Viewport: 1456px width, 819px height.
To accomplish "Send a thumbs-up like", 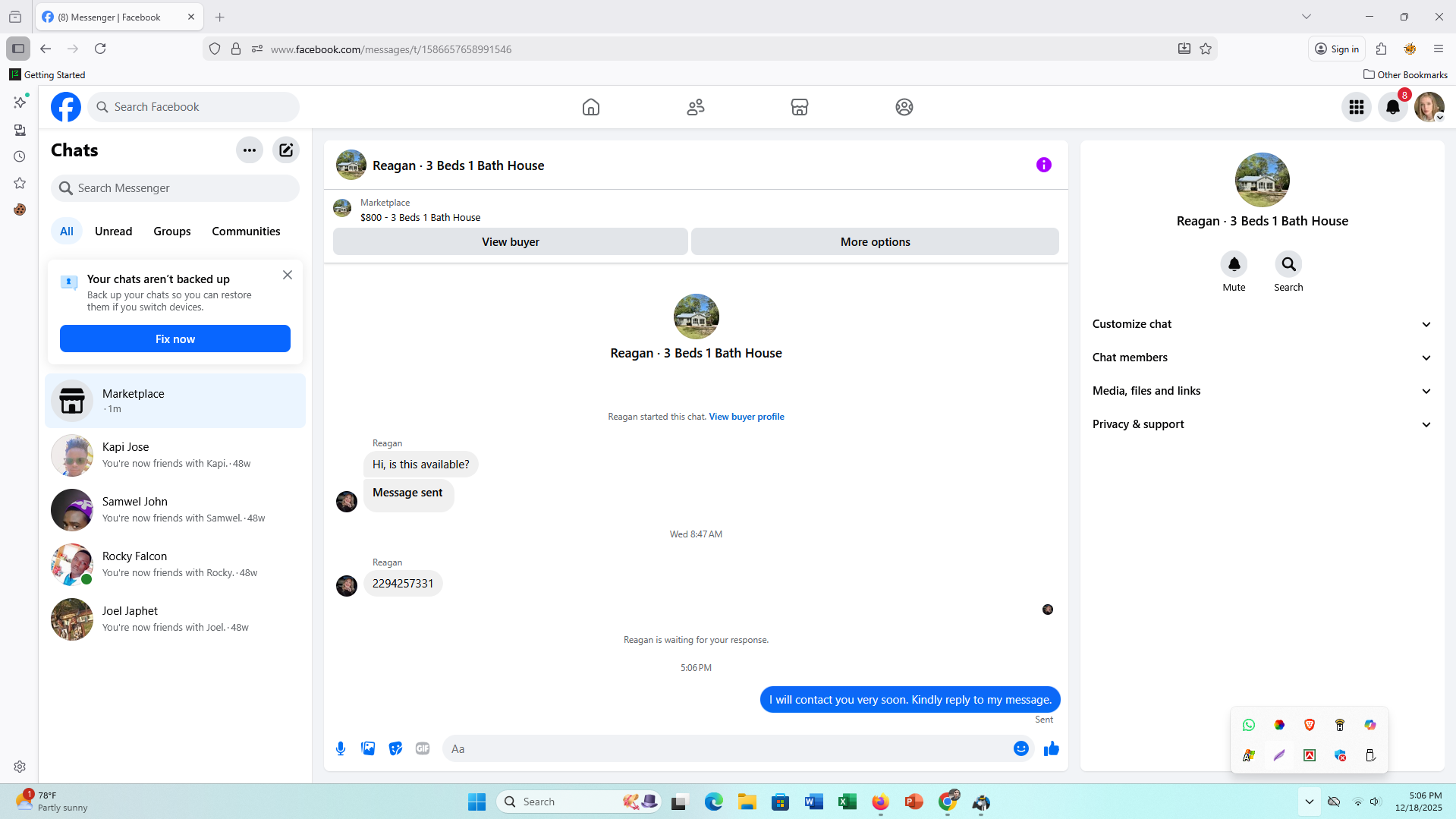I will click(x=1052, y=749).
